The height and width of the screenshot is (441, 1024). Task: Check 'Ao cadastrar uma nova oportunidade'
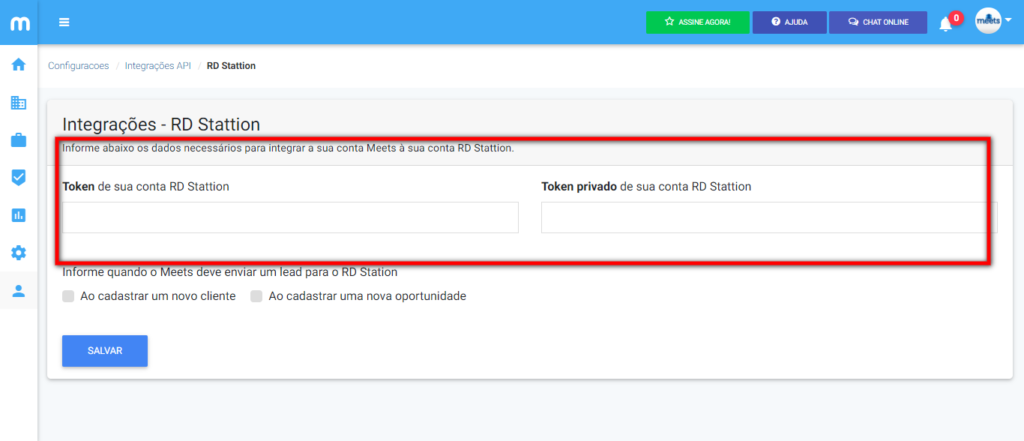[257, 297]
